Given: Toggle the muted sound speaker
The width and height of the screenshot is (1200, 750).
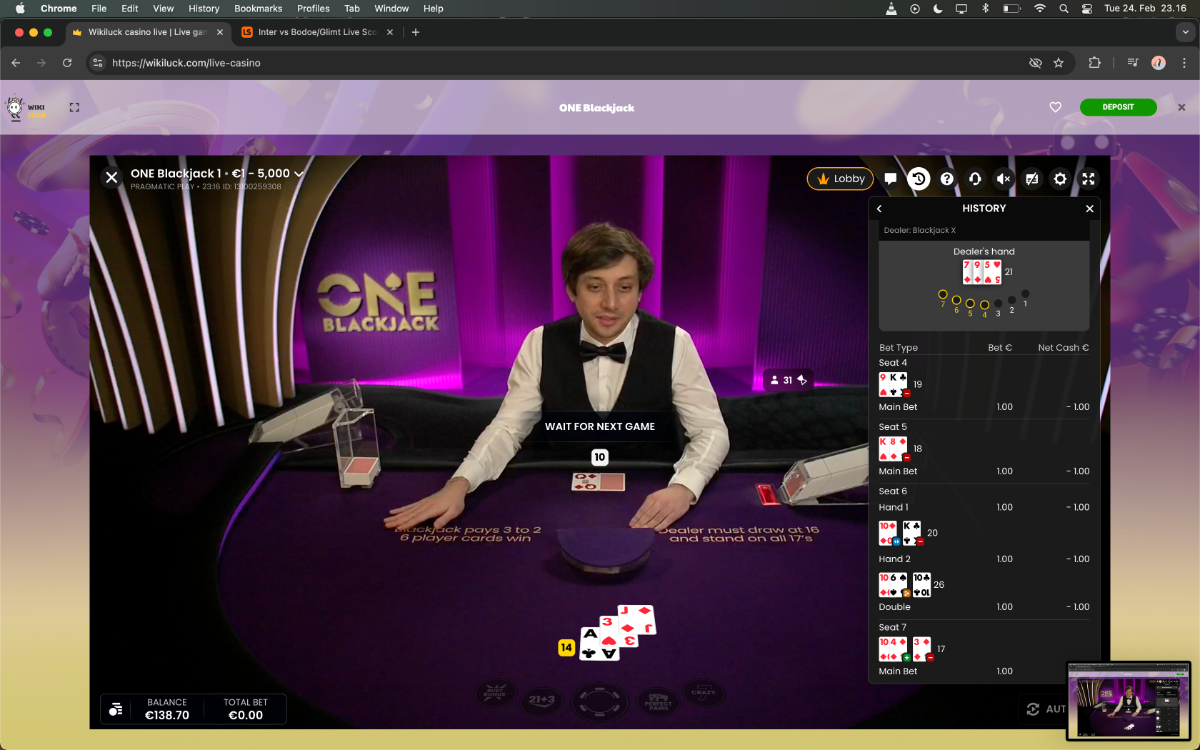Looking at the screenshot, I should click(x=1004, y=179).
